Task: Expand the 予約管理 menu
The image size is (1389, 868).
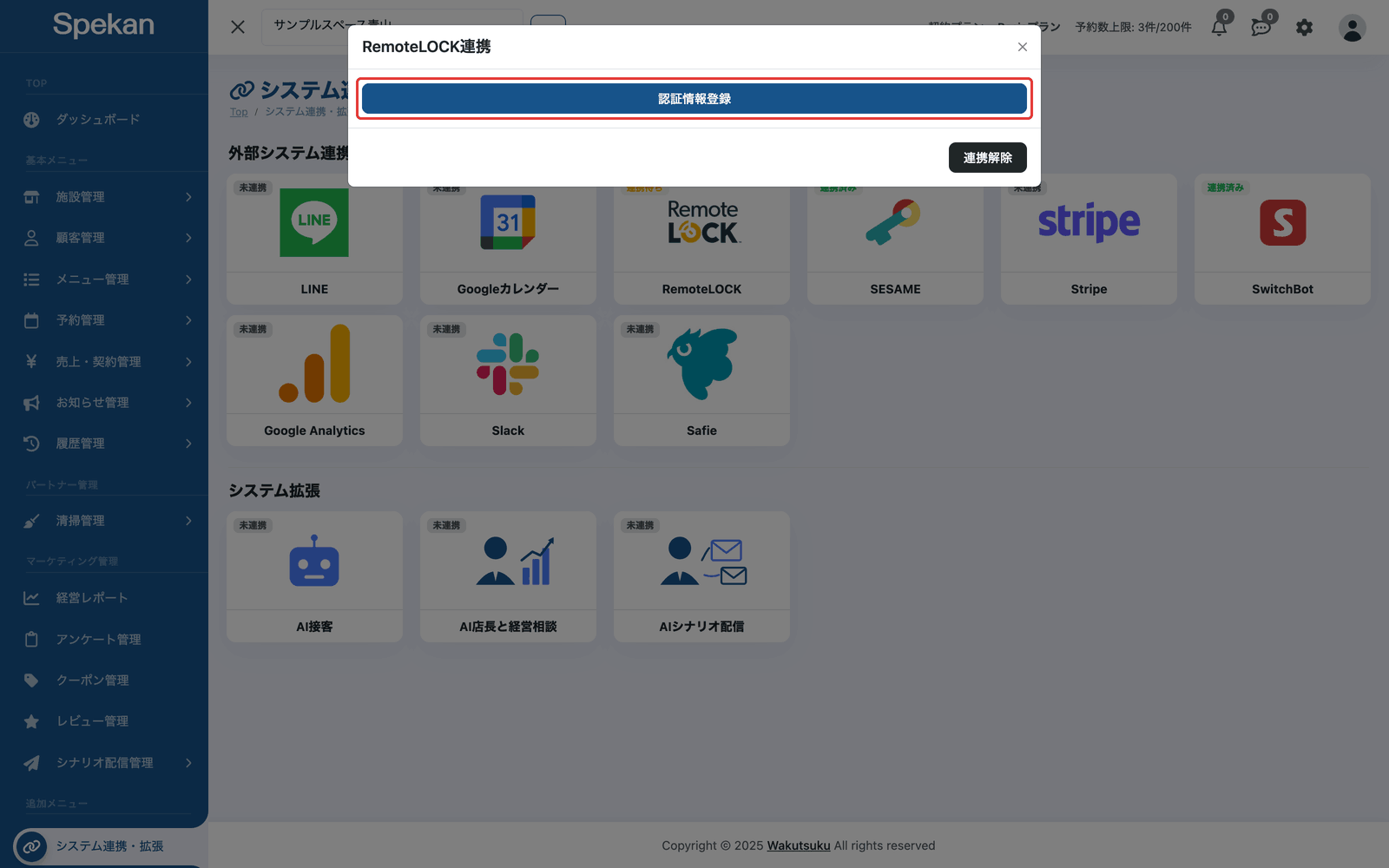Action: (x=104, y=320)
